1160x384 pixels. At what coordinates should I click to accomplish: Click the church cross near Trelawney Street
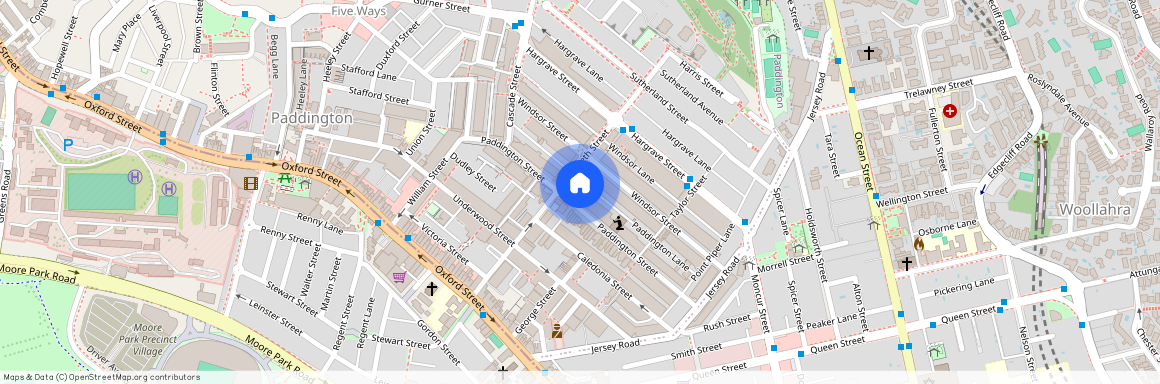coord(869,53)
